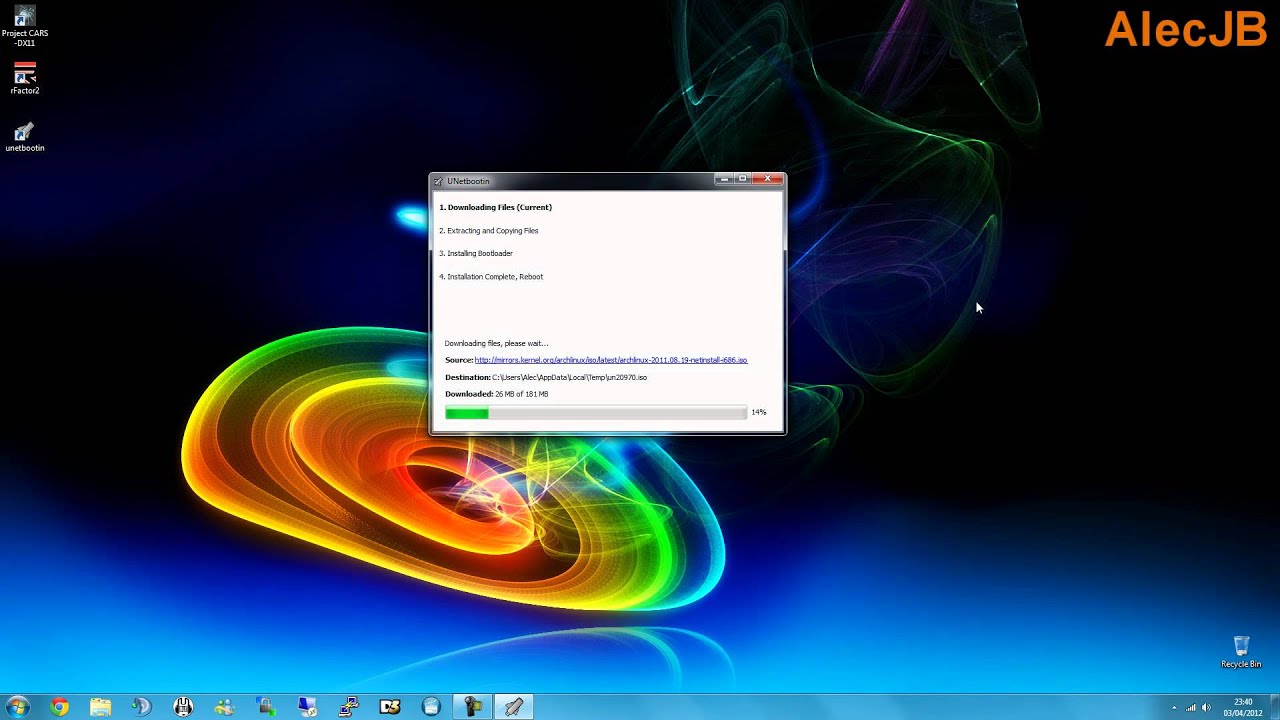Switch to the camera recorder taskbar button

[x=472, y=707]
